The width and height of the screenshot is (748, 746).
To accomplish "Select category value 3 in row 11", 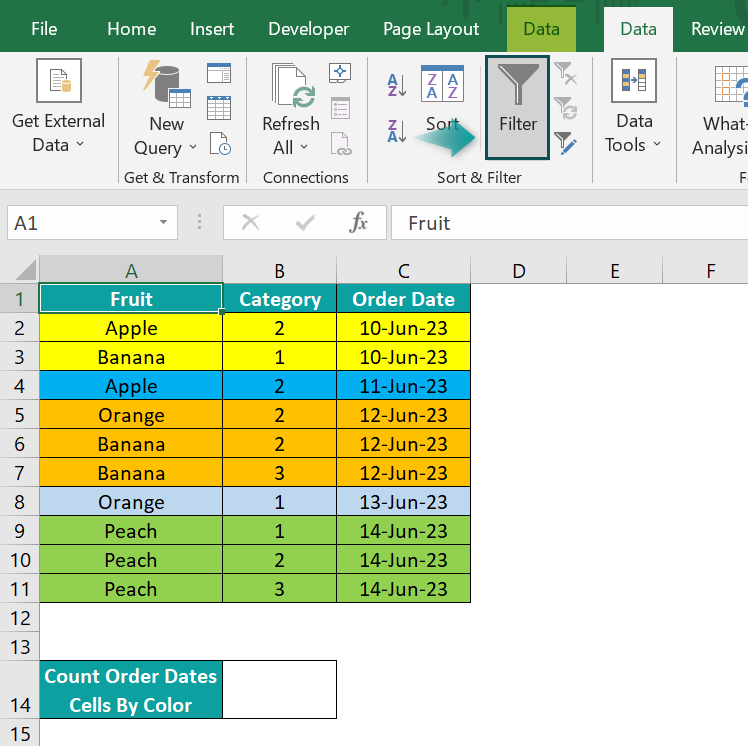I will pos(280,589).
